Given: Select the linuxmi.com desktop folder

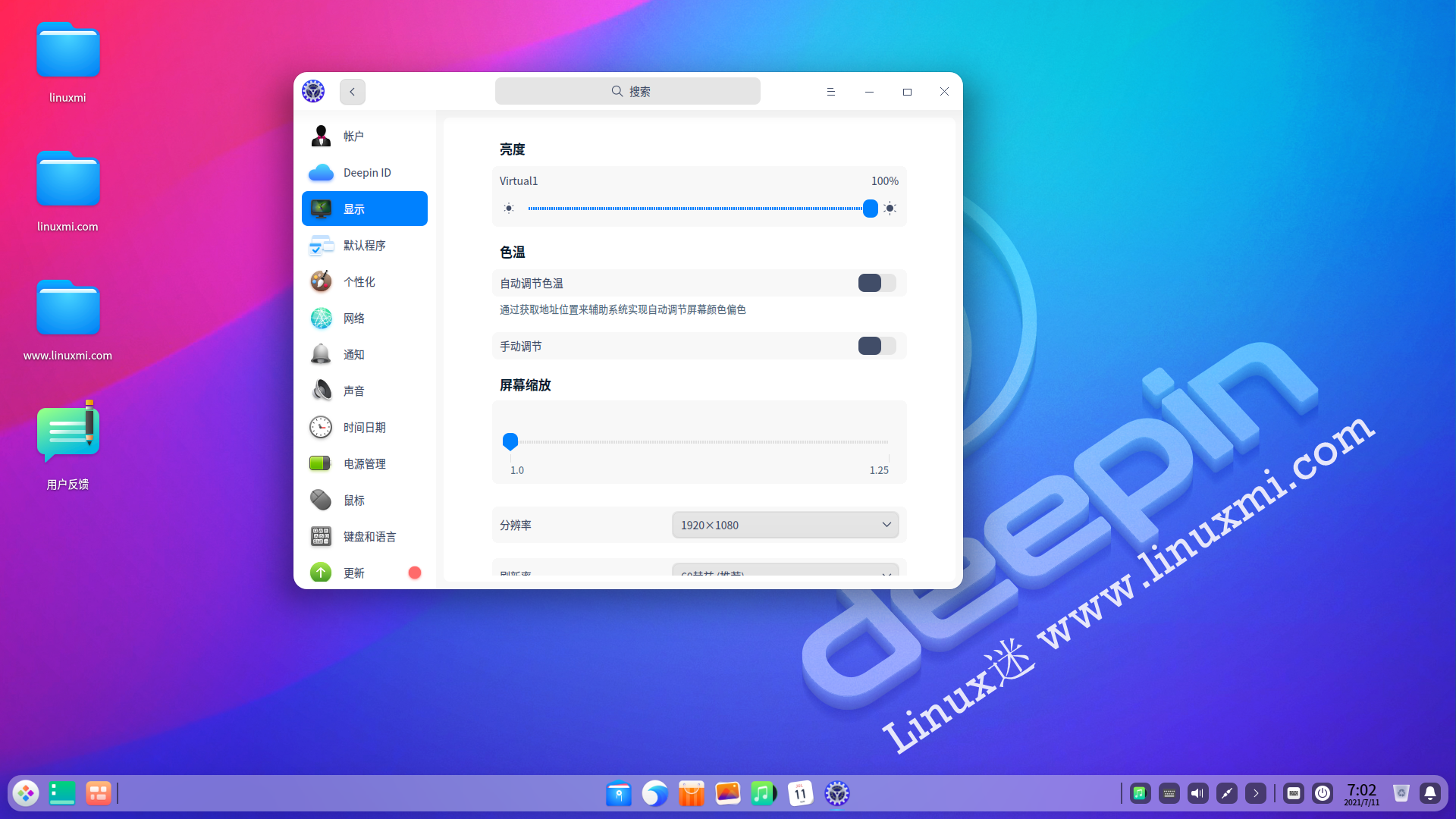Looking at the screenshot, I should [x=67, y=191].
